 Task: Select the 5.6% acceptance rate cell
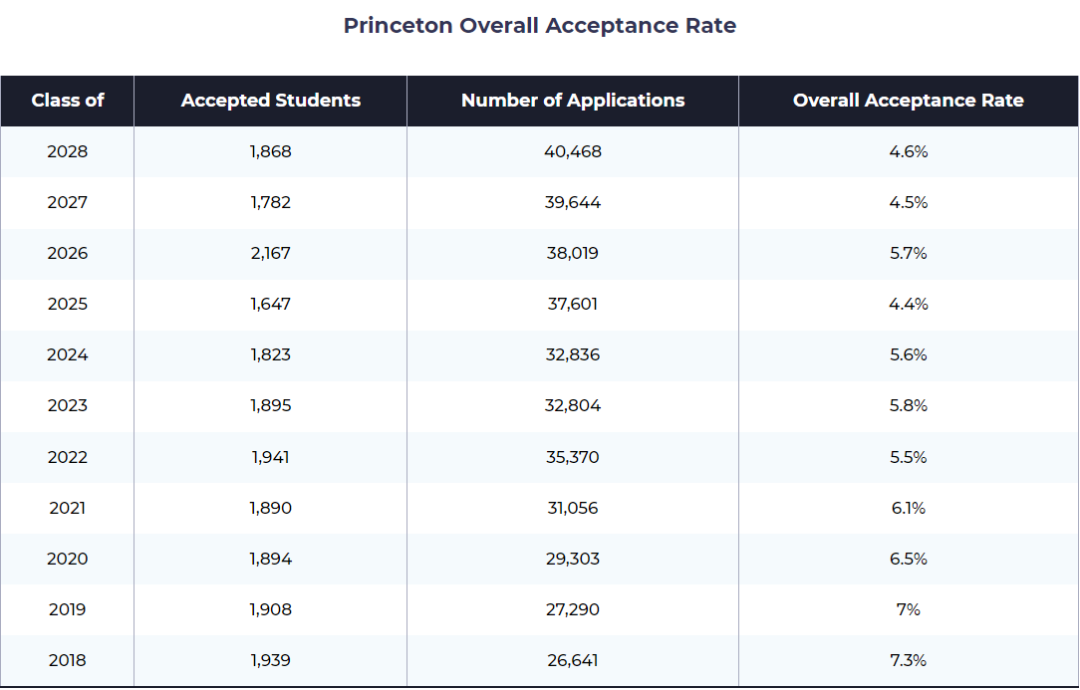(x=908, y=355)
